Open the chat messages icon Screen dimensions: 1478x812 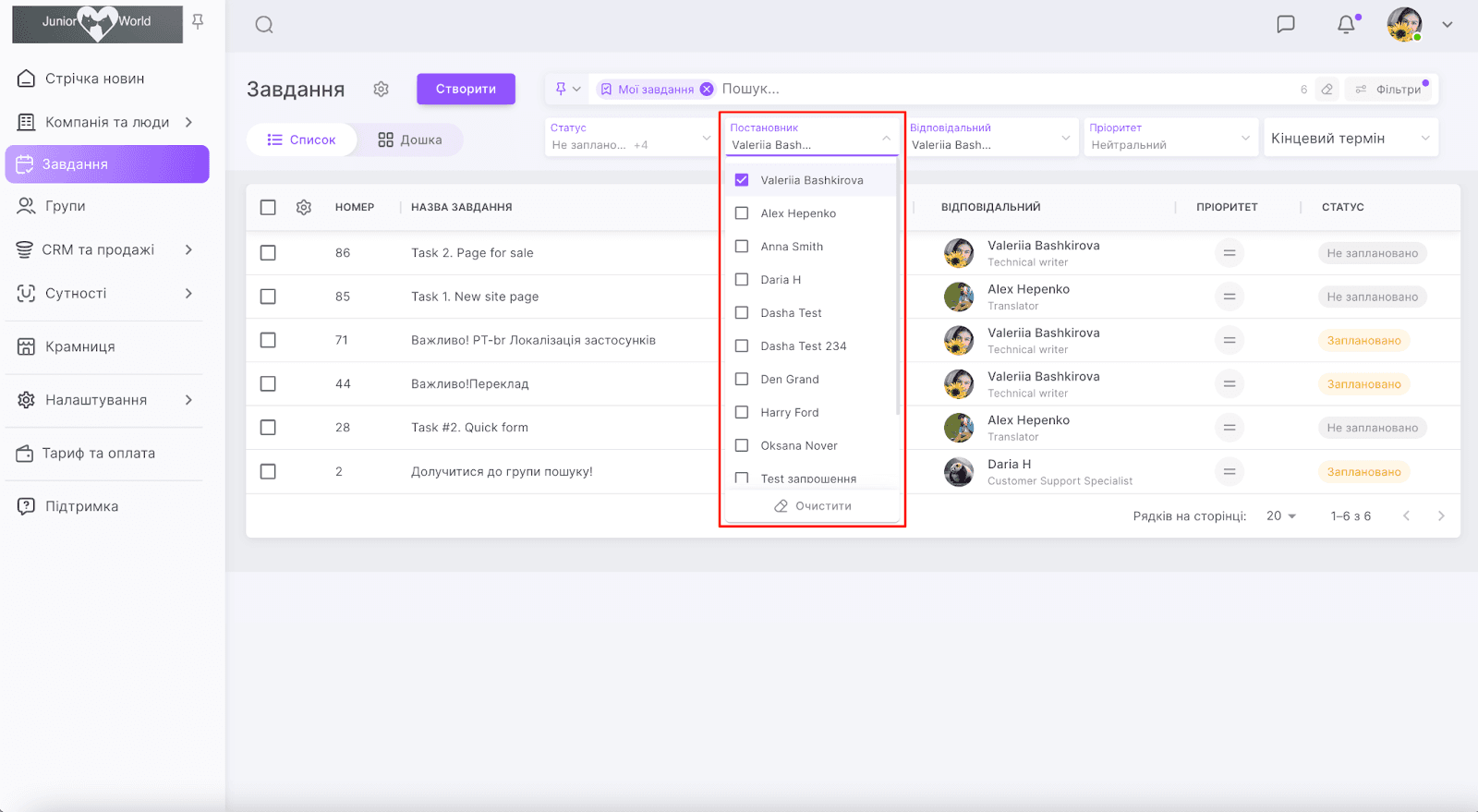point(1285,25)
